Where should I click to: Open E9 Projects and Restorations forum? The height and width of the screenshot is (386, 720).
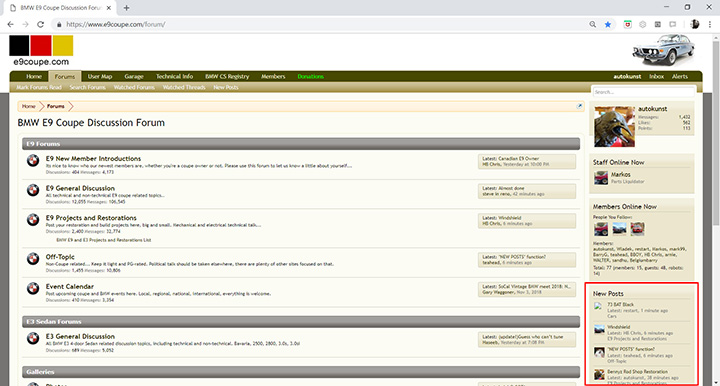point(91,218)
